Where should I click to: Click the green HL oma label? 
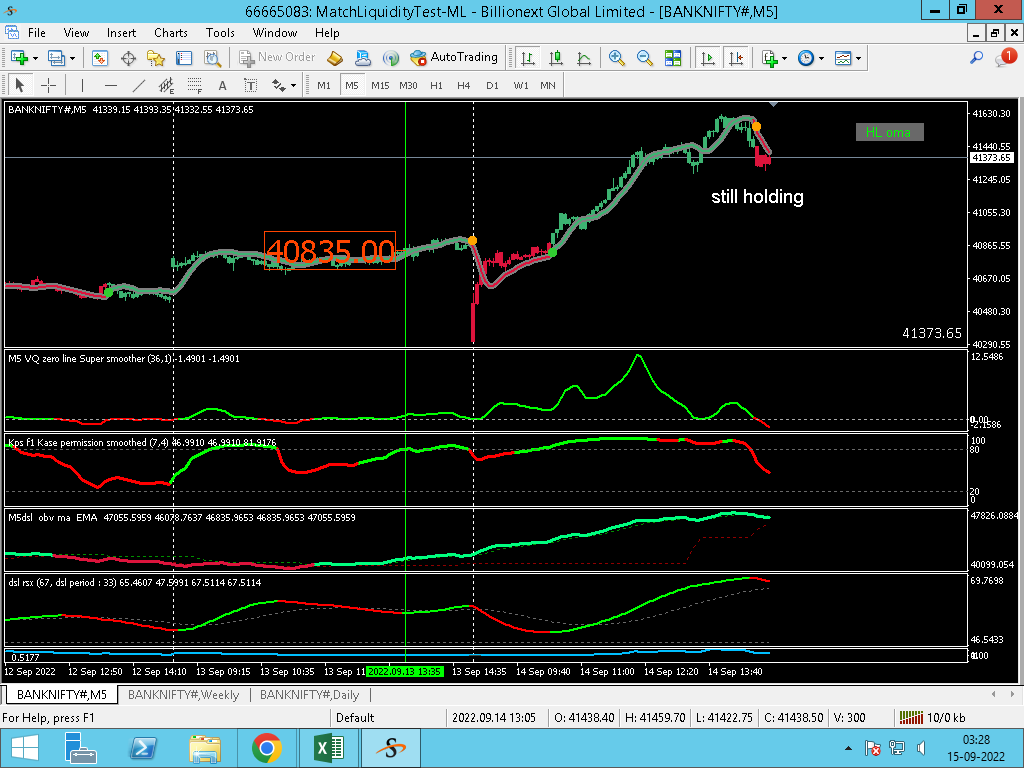point(889,133)
